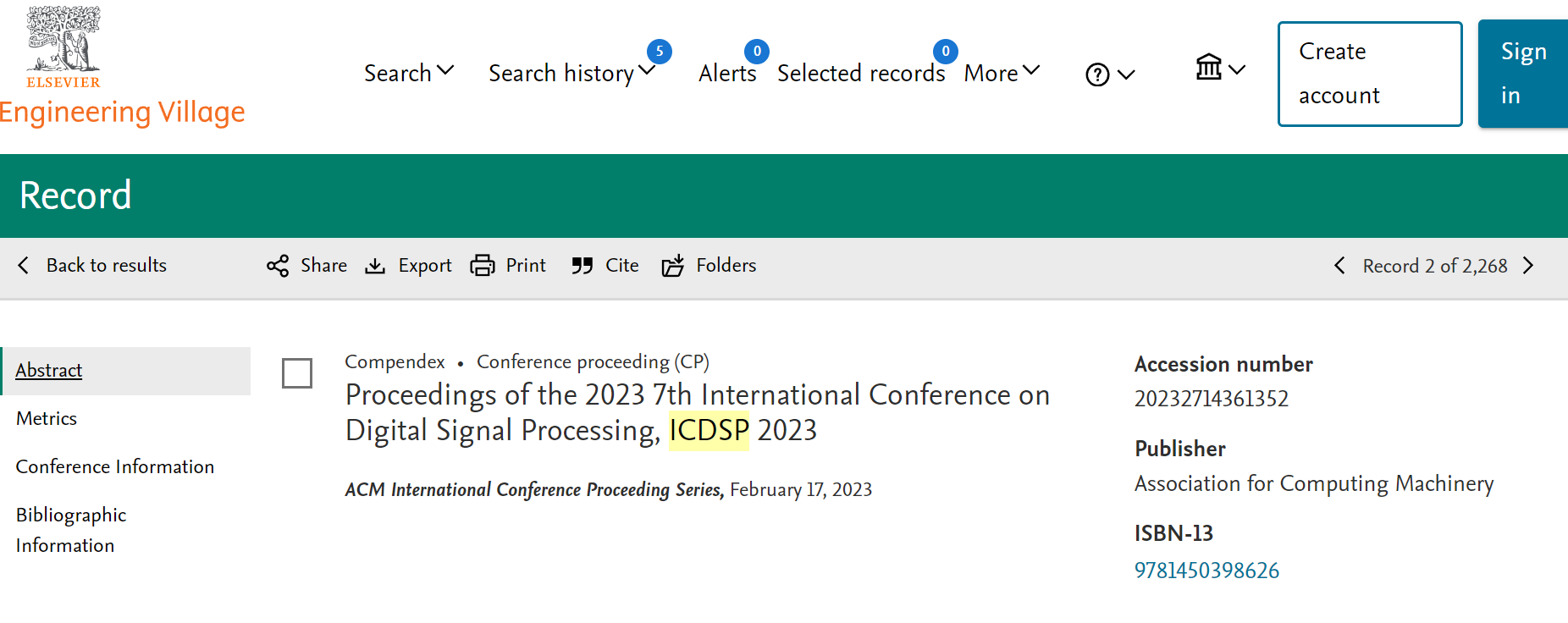Click the highlighted ICDSP term
Viewport: 1568px width, 623px height.
click(709, 431)
